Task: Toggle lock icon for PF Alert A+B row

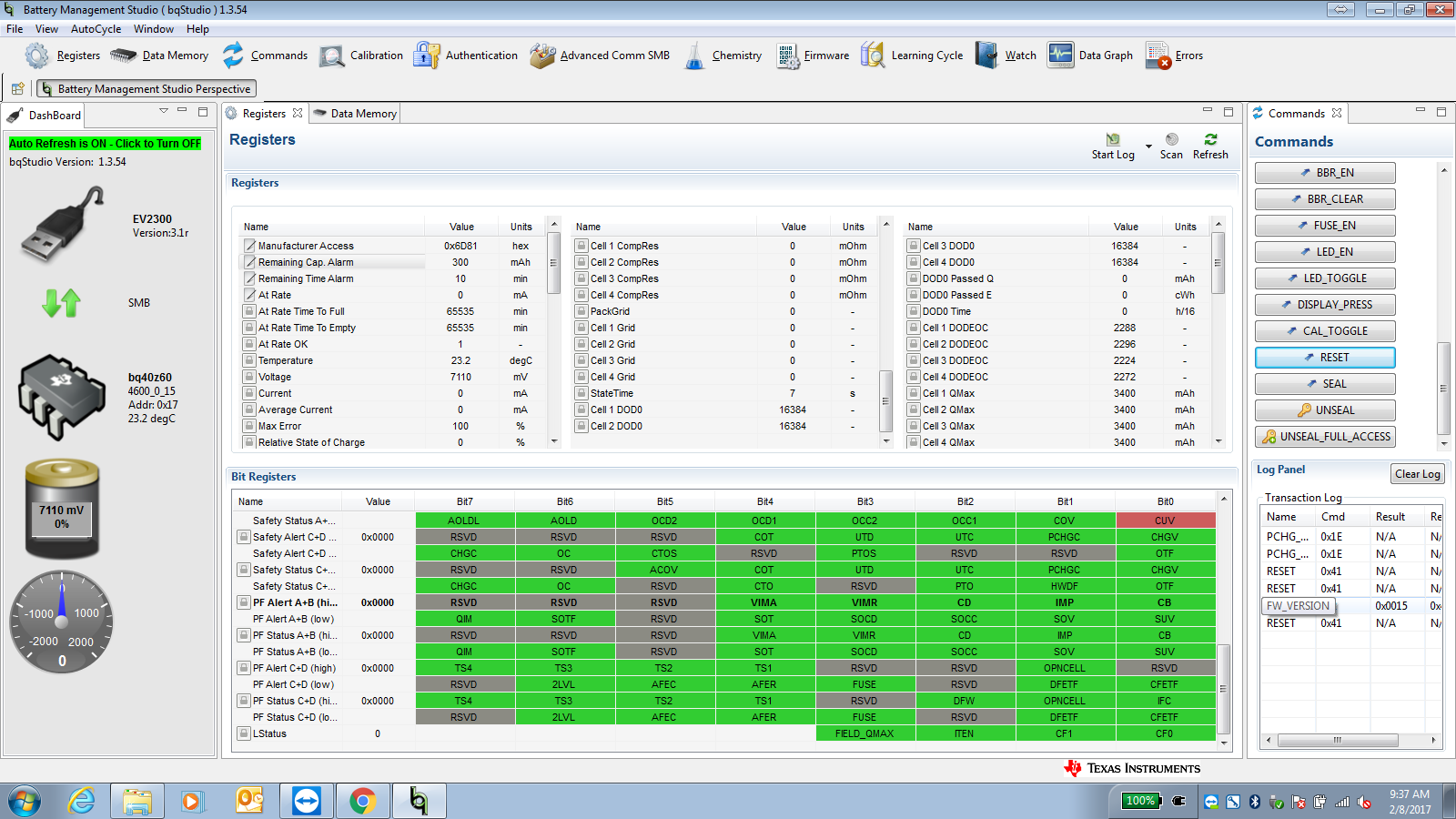Action: click(244, 602)
